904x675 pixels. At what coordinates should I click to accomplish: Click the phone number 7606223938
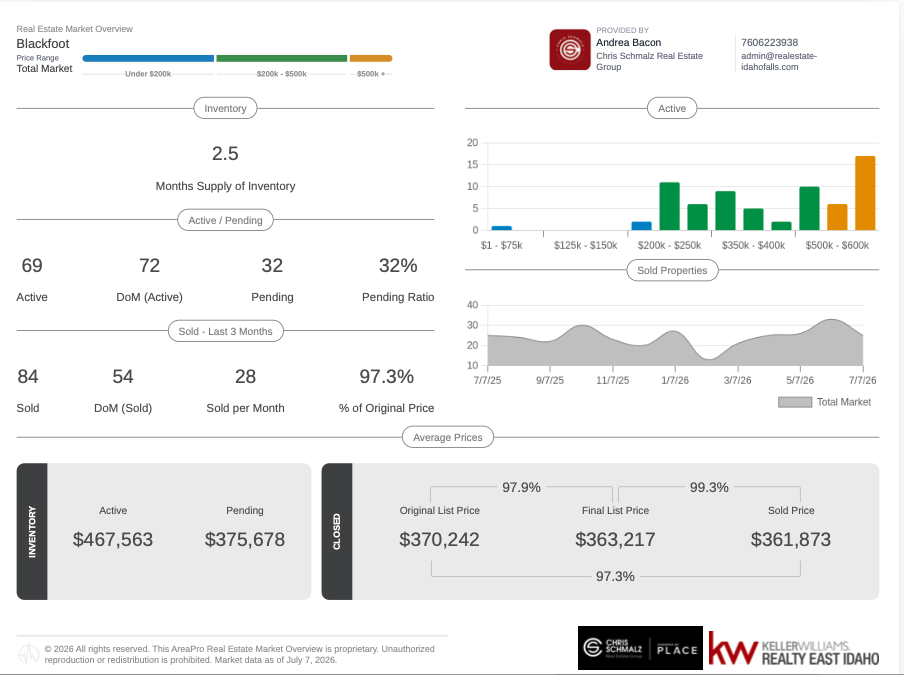pos(769,43)
